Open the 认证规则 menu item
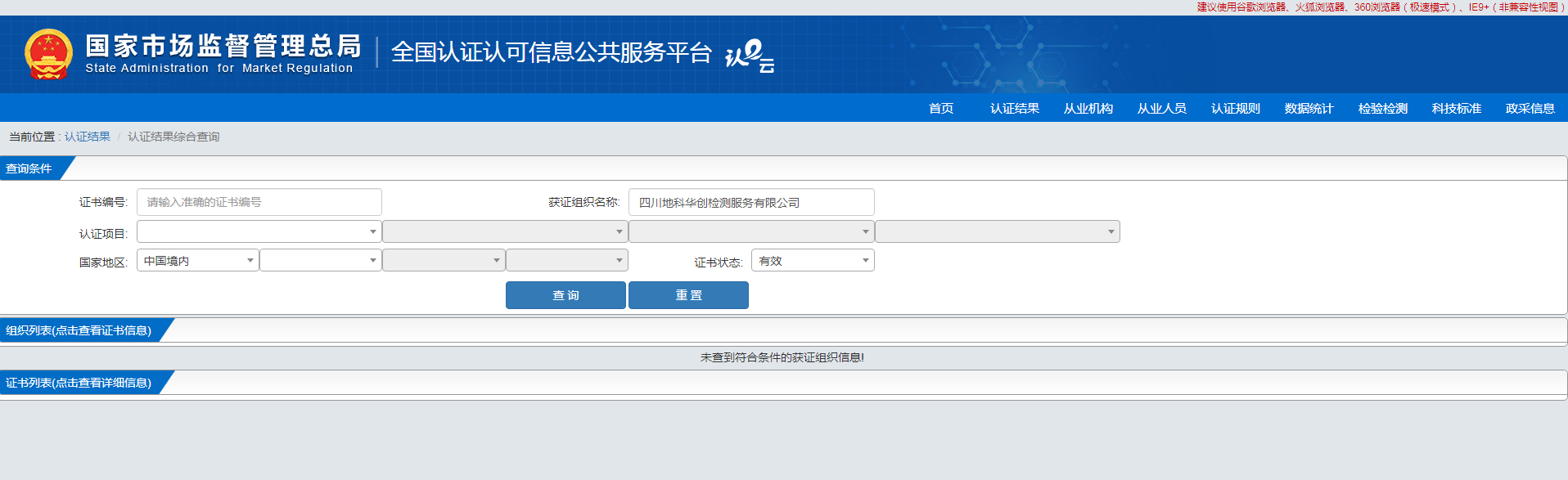The width and height of the screenshot is (1568, 480). 1236,108
